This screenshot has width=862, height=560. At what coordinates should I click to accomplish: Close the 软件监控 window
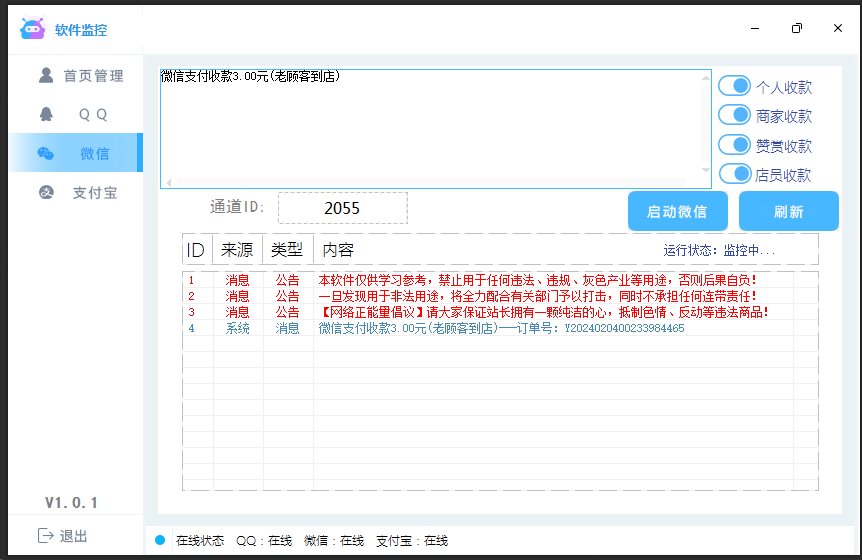[x=838, y=28]
